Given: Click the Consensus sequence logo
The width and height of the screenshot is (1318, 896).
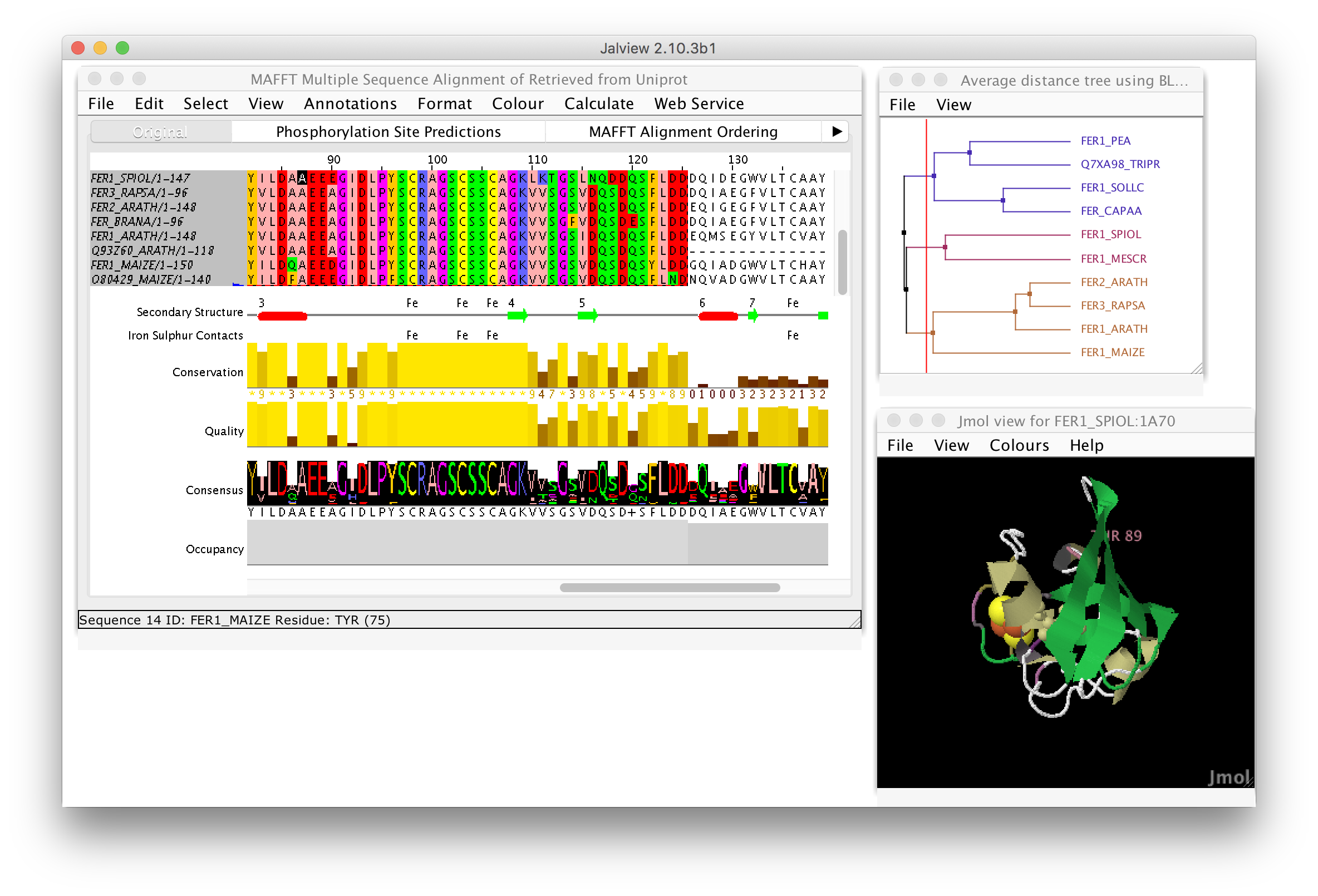Looking at the screenshot, I should 537,483.
